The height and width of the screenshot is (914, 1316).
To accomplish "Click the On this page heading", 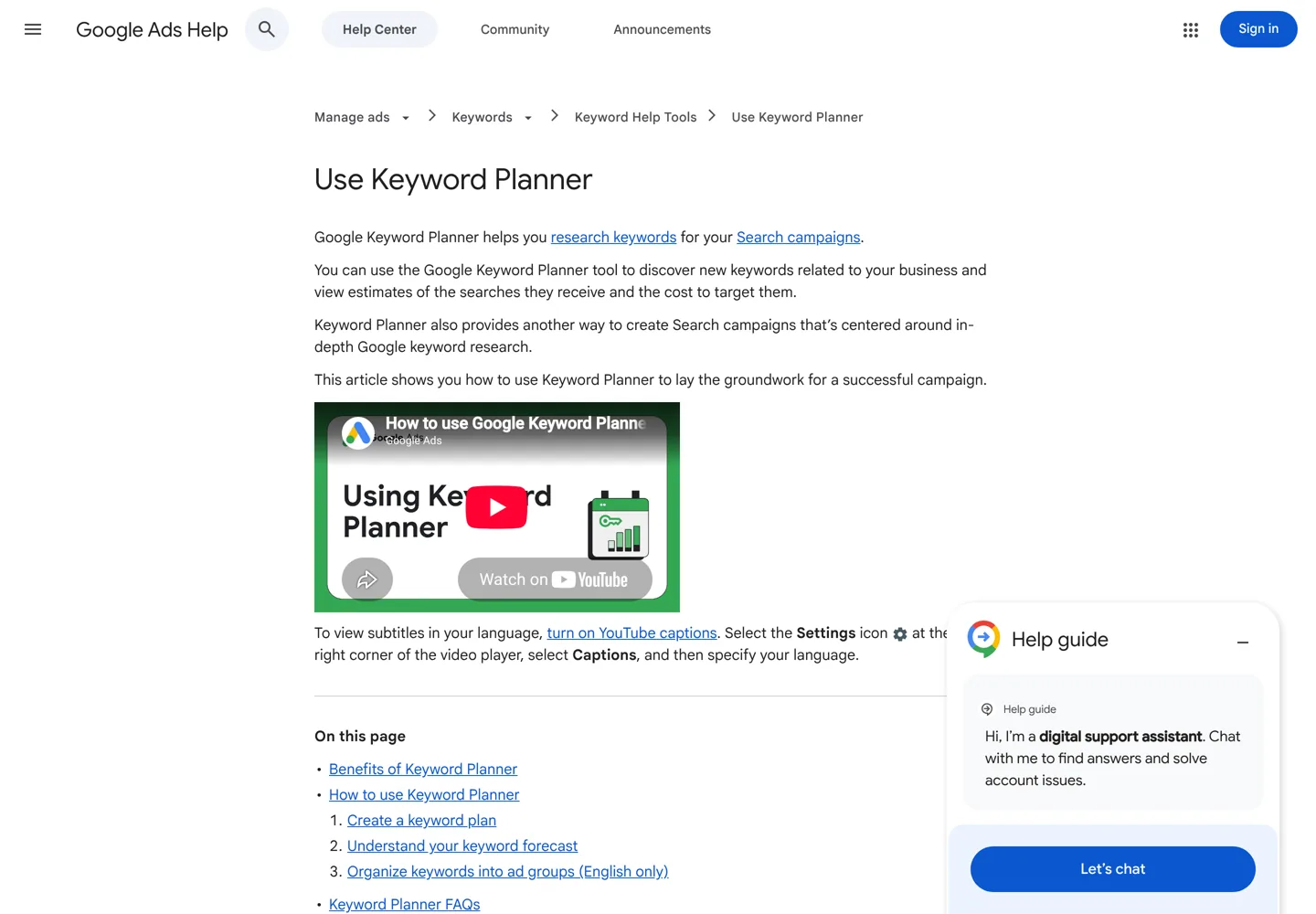I will click(x=360, y=737).
